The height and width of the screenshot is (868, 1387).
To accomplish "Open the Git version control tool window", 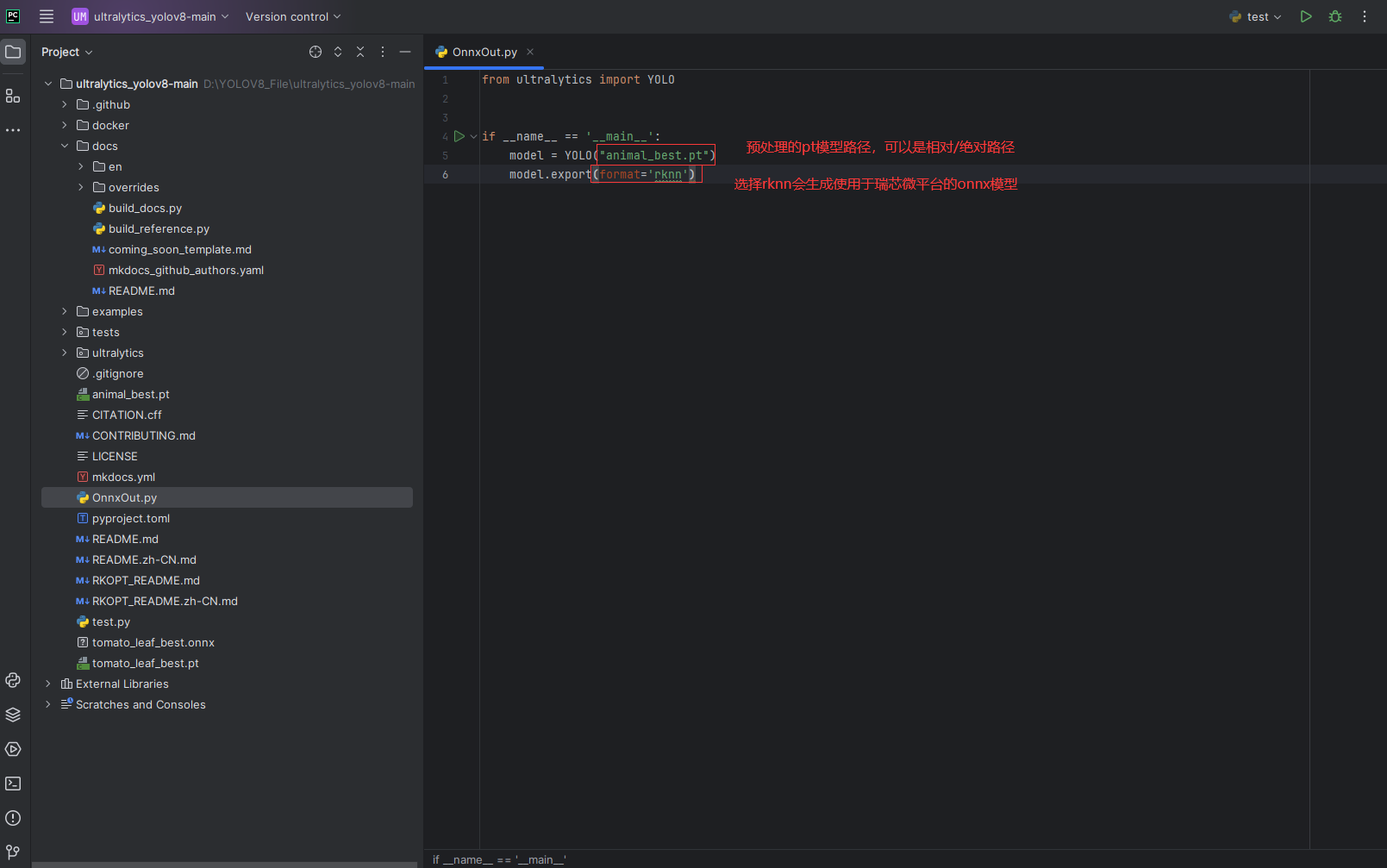I will [x=13, y=852].
